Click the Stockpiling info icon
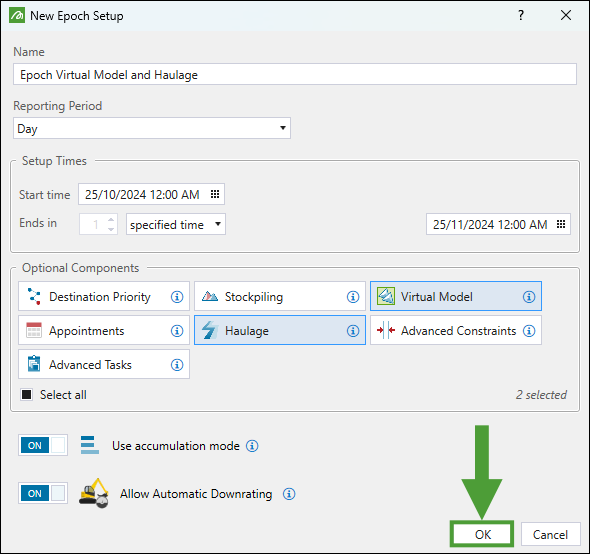Image resolution: width=590 pixels, height=554 pixels. [x=353, y=297]
